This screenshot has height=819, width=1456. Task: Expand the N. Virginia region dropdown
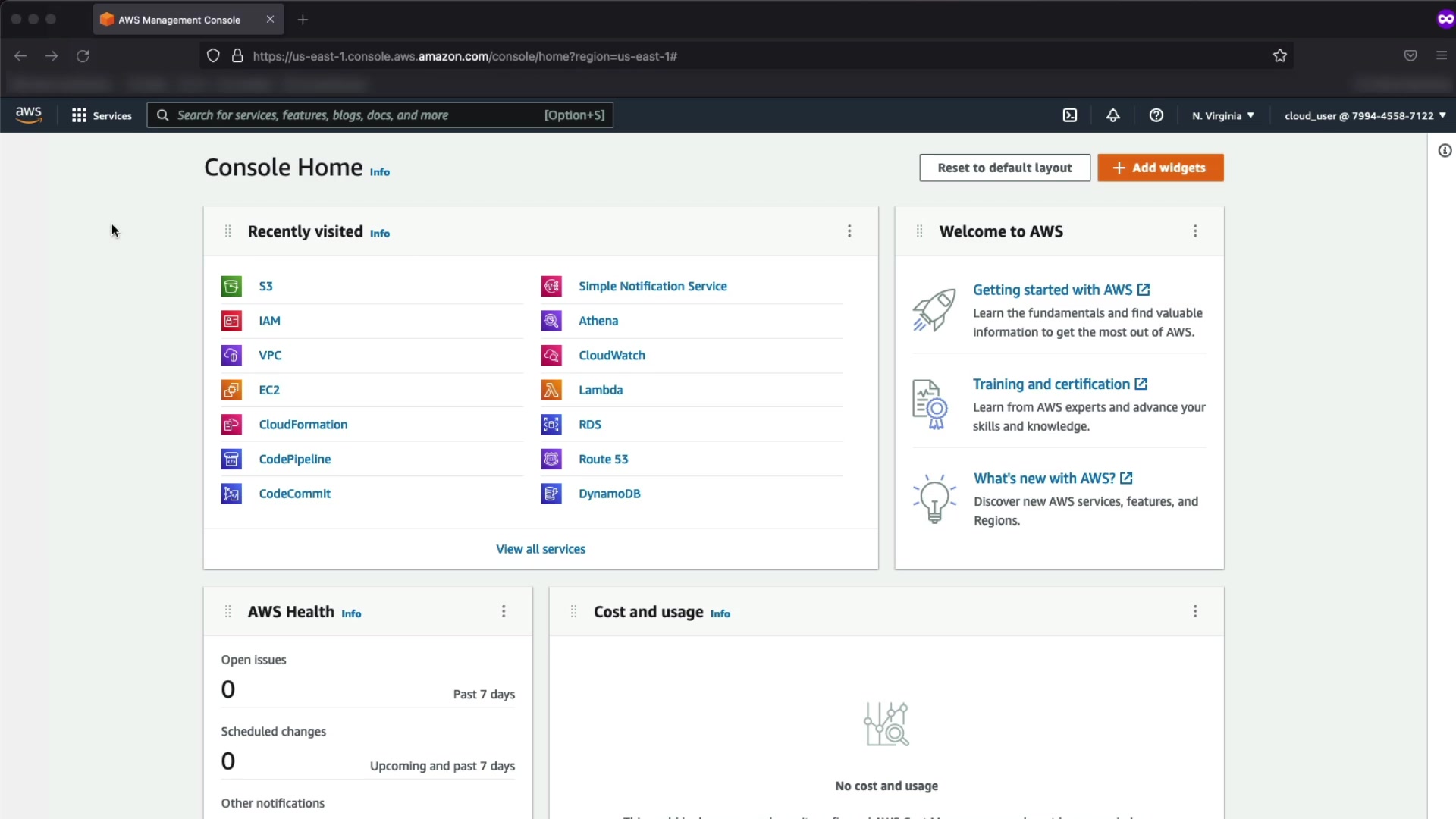pyautogui.click(x=1222, y=115)
